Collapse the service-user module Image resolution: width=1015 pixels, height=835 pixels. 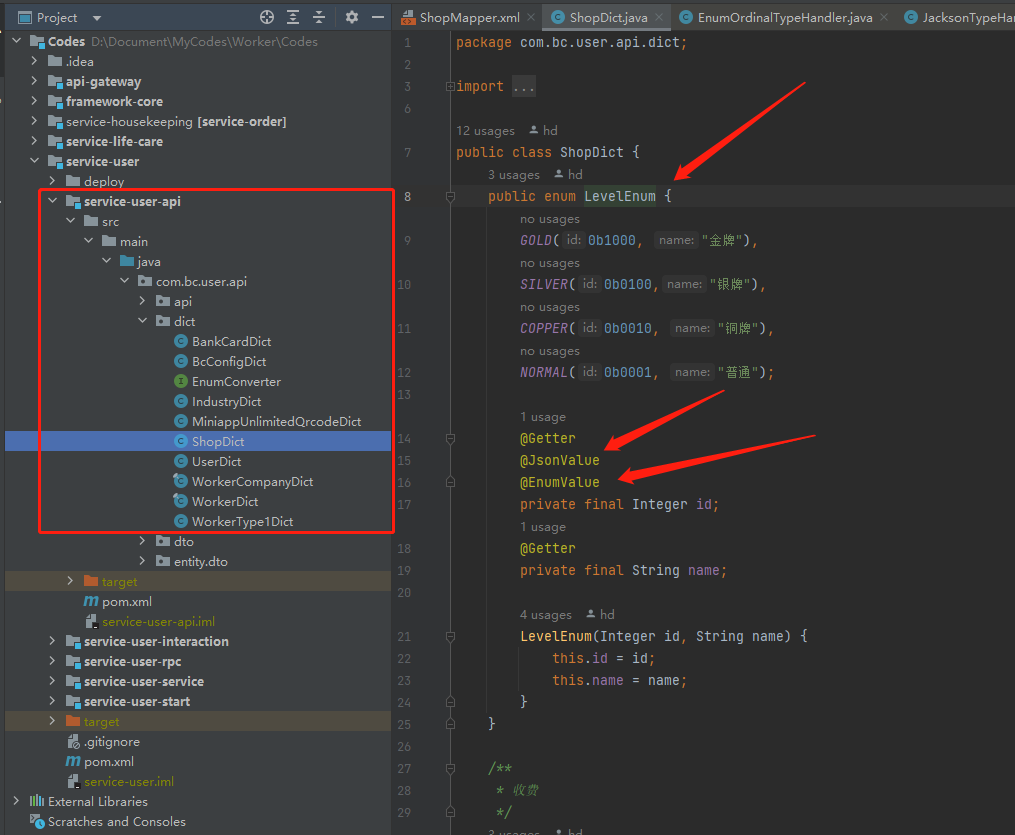click(34, 161)
